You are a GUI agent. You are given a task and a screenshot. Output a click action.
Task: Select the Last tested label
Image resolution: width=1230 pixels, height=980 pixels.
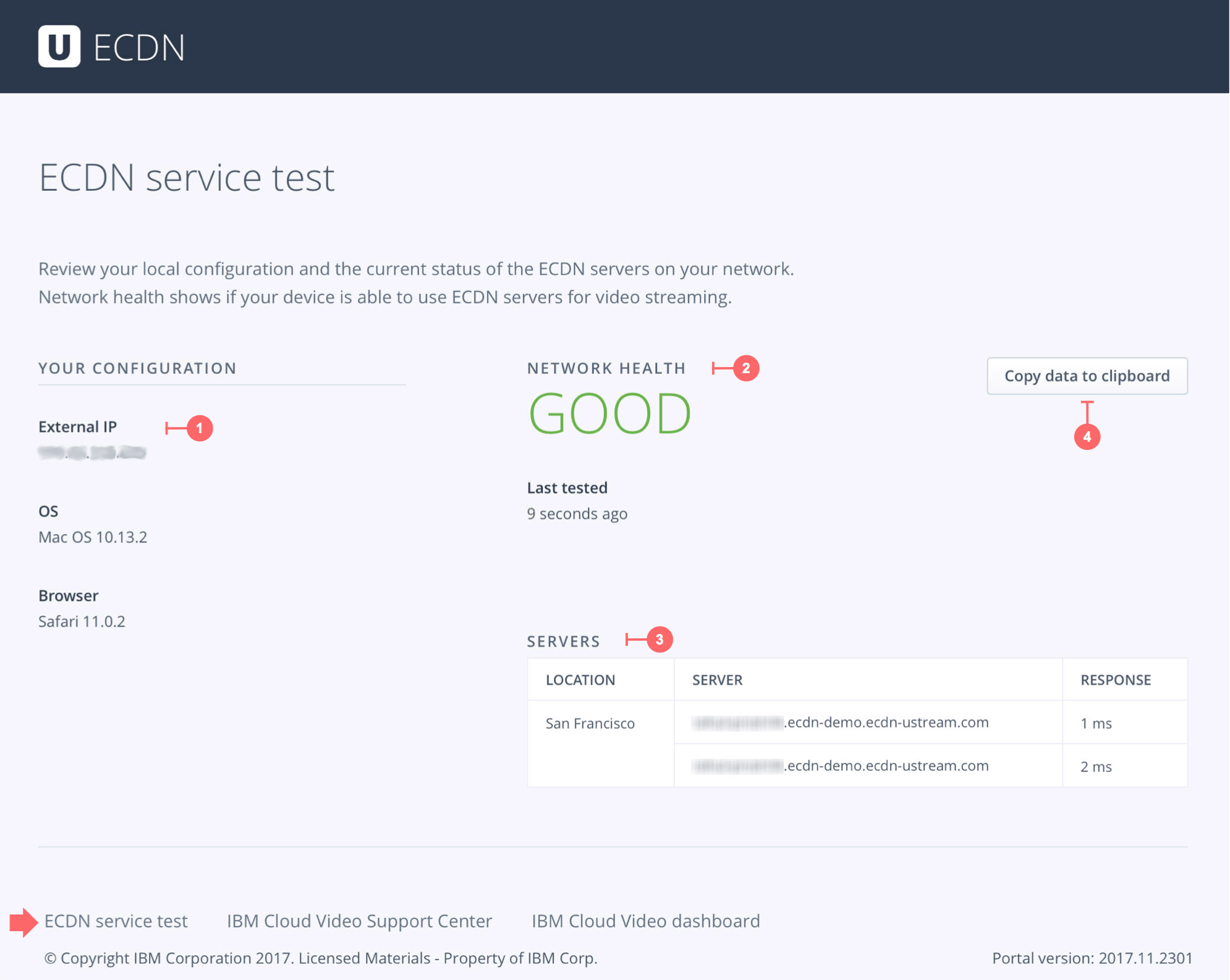point(567,488)
